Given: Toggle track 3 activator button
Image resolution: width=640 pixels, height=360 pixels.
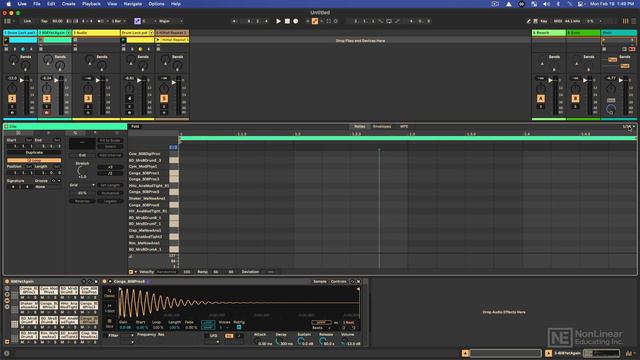Looking at the screenshot, I should click(88, 98).
